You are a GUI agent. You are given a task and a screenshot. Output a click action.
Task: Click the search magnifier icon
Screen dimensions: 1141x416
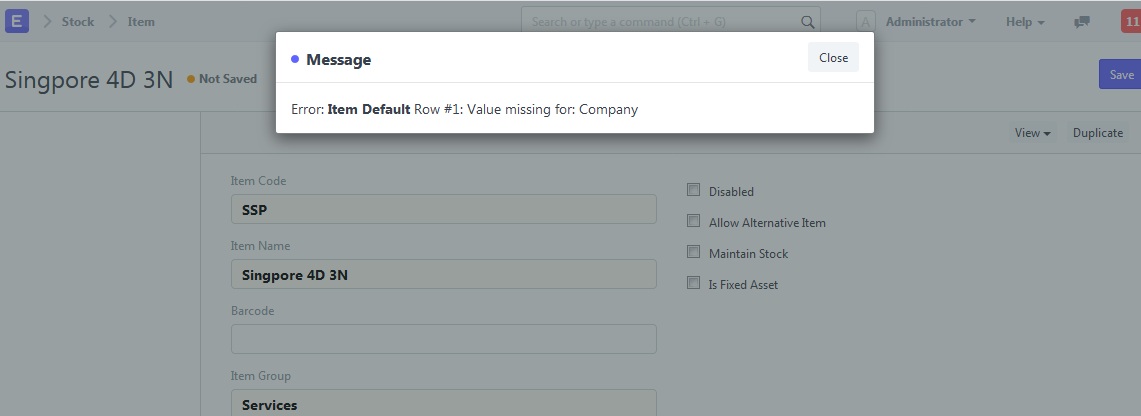point(808,22)
